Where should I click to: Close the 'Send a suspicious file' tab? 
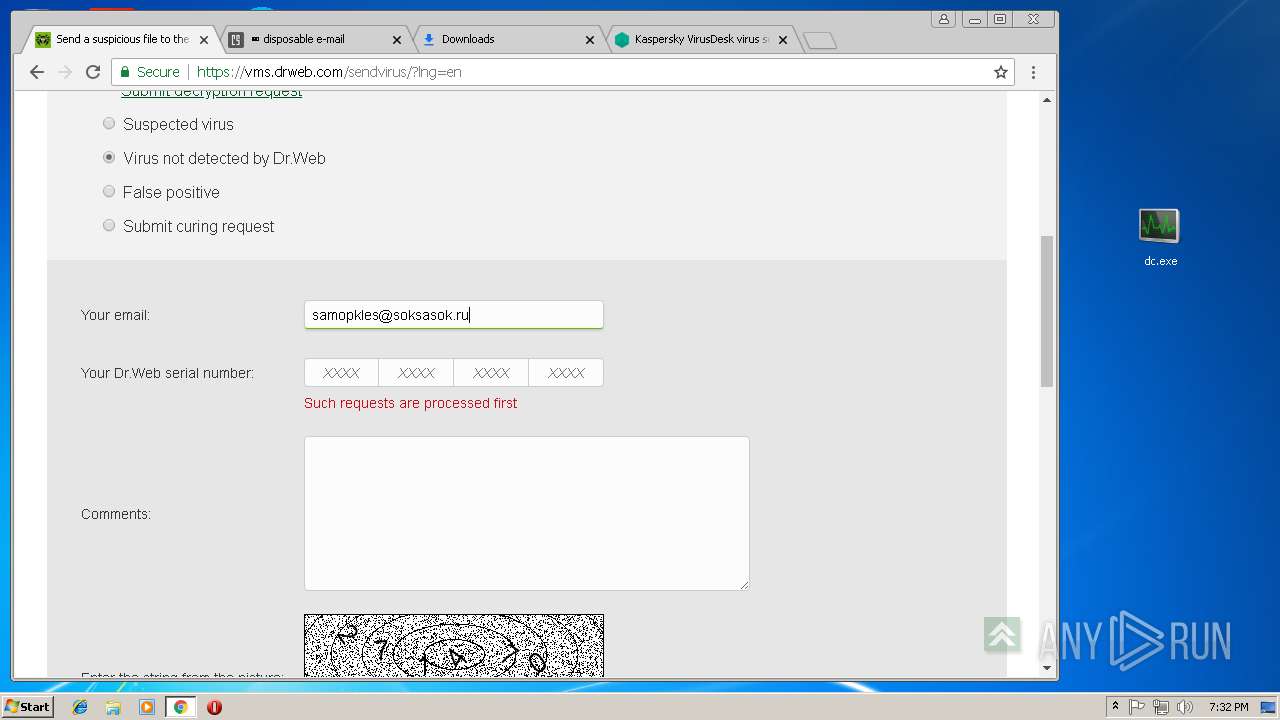coord(204,40)
